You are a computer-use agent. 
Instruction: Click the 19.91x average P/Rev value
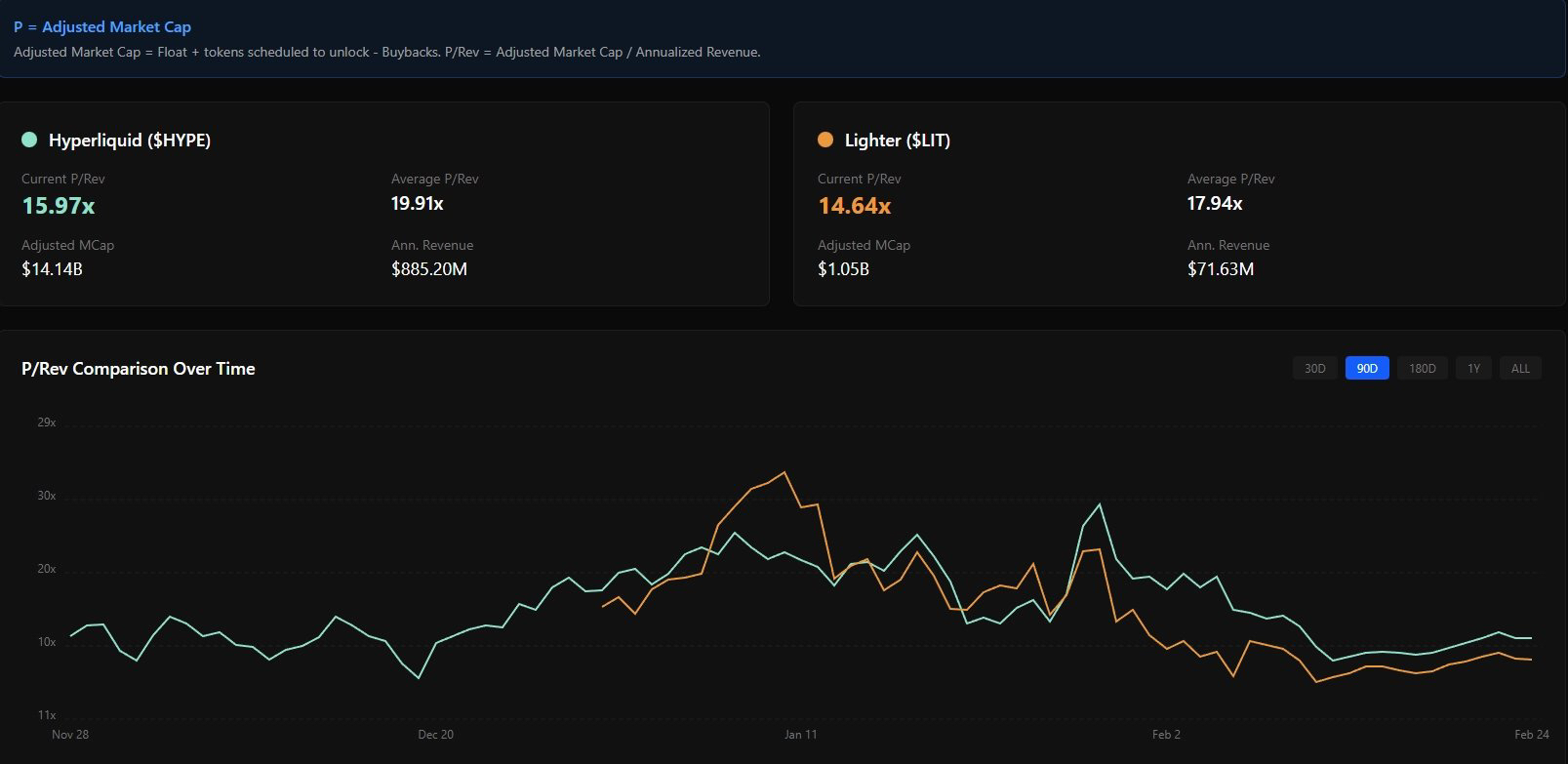coord(417,203)
